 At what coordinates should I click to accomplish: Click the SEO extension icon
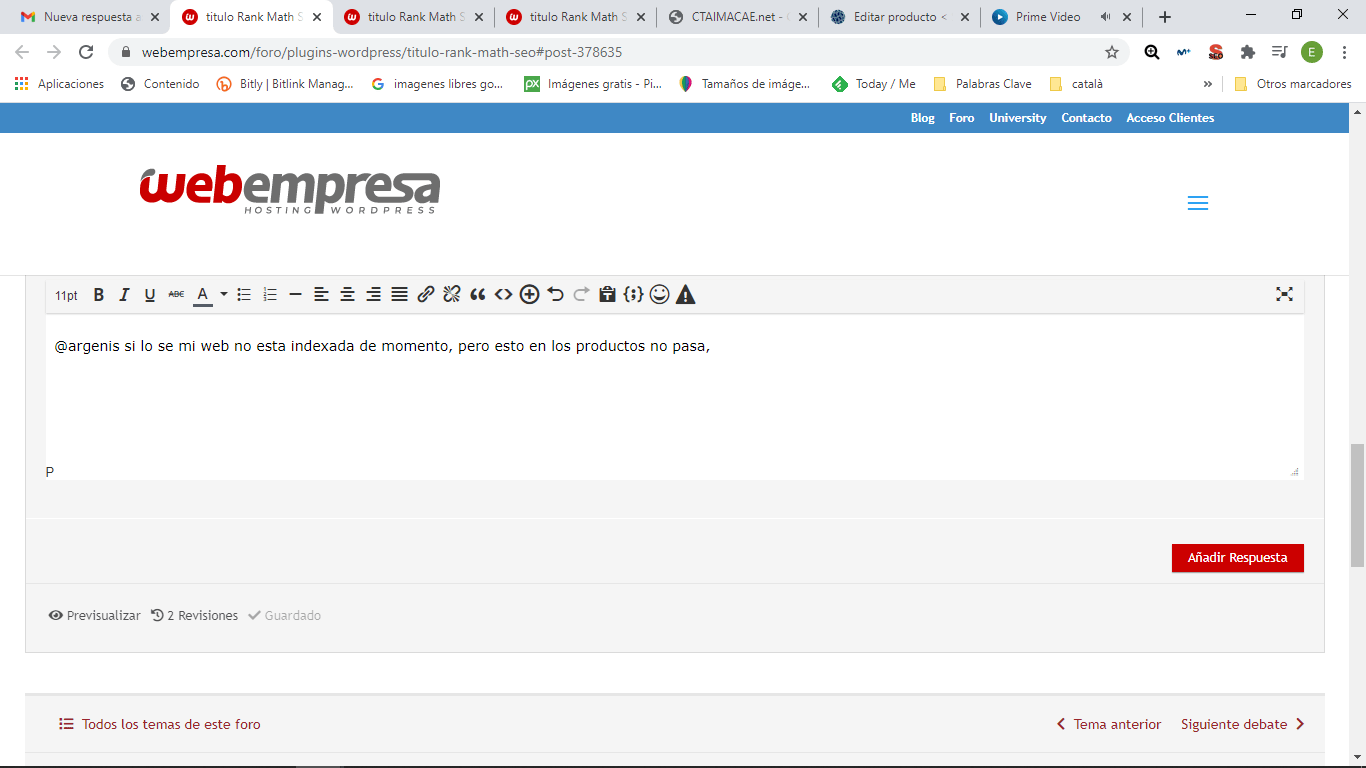coord(1216,52)
